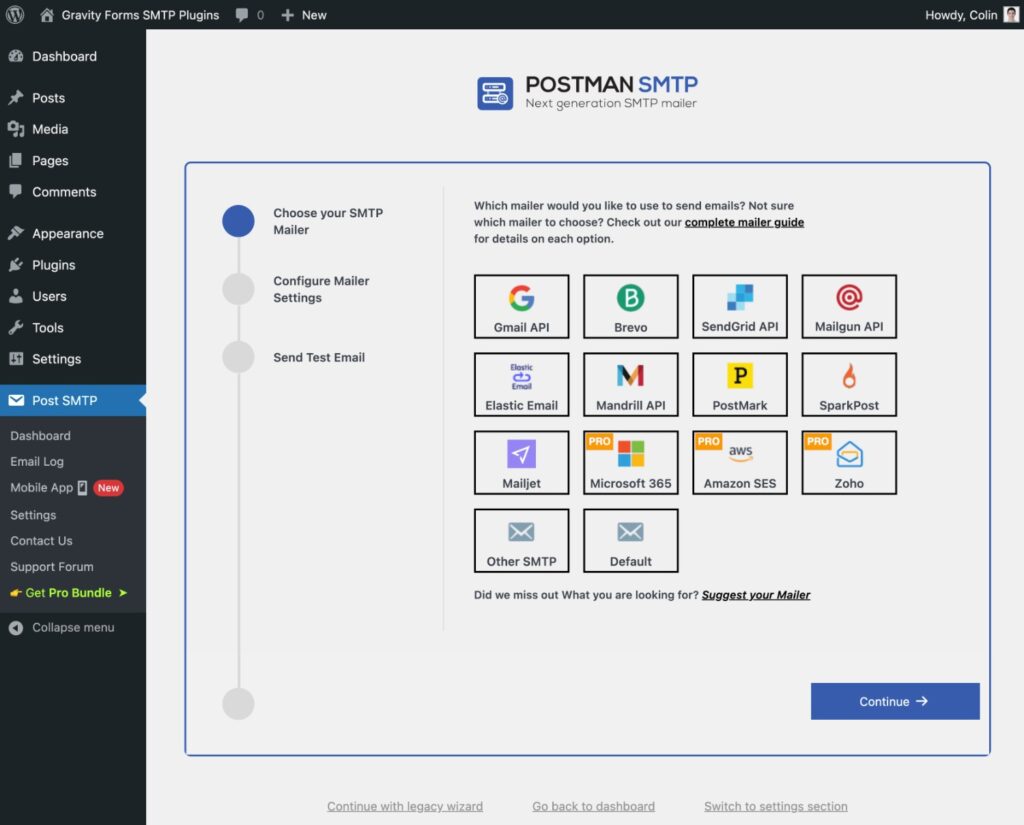Select the Gmail API mailer icon
Viewport: 1024px width, 825px height.
pyautogui.click(x=521, y=307)
